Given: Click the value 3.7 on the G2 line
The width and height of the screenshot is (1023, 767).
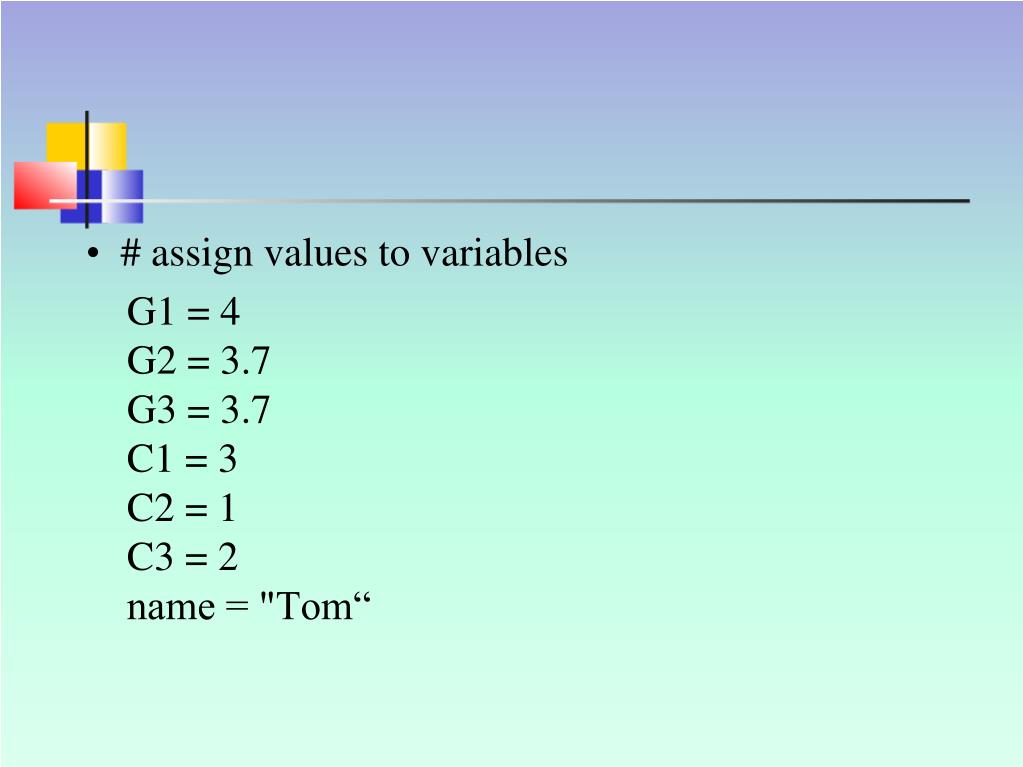Looking at the screenshot, I should point(245,361).
